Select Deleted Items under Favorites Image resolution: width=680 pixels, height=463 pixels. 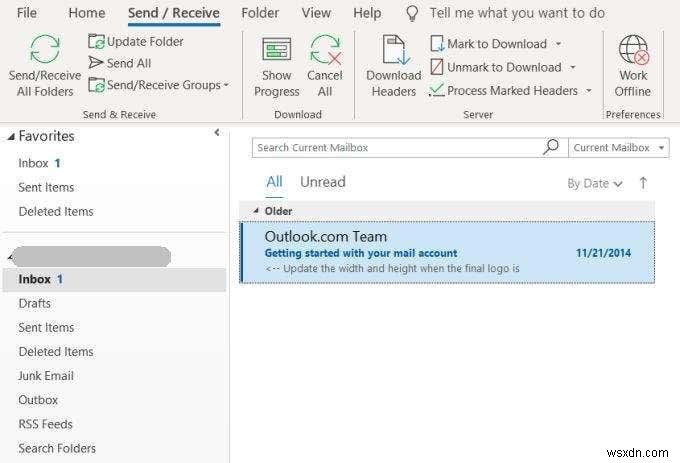(x=56, y=212)
